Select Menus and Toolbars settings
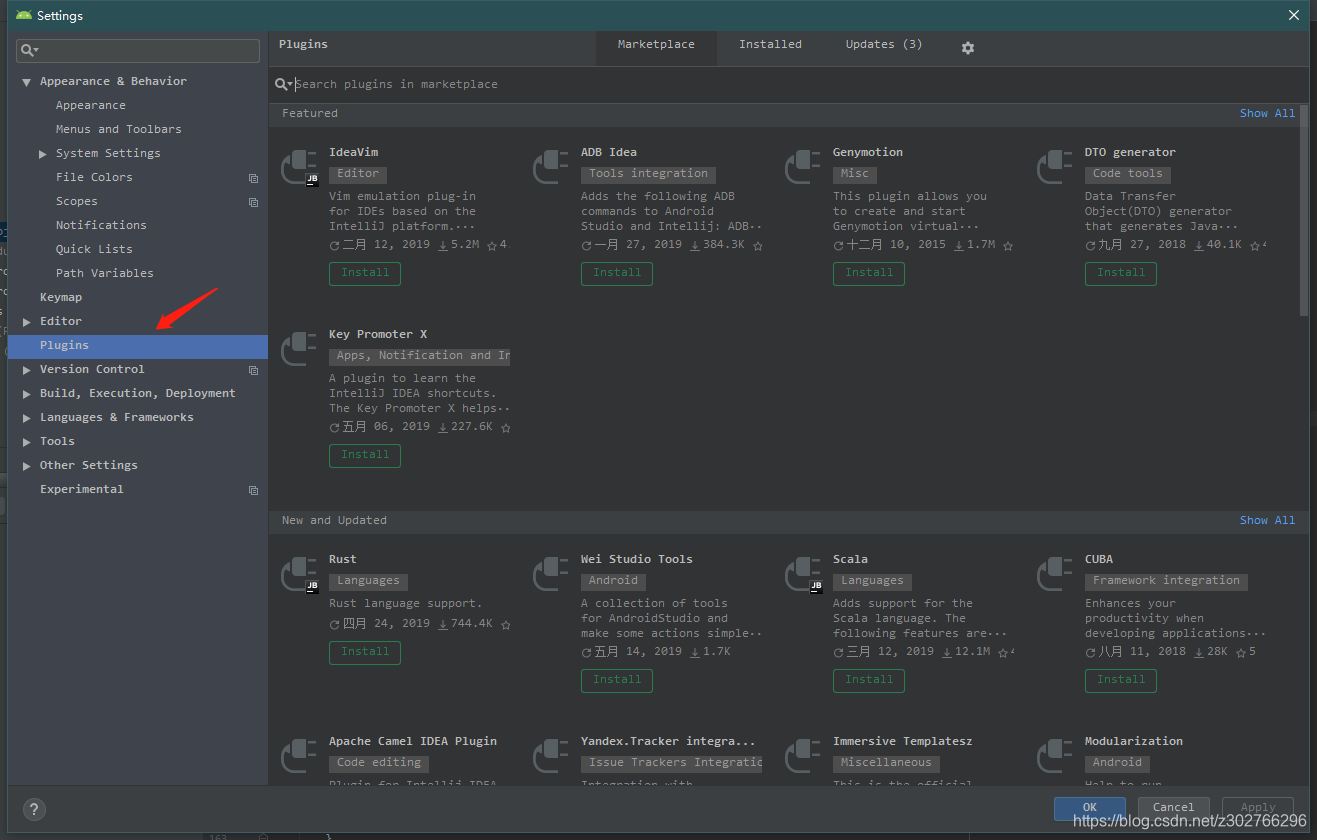Image resolution: width=1317 pixels, height=840 pixels. pos(119,130)
